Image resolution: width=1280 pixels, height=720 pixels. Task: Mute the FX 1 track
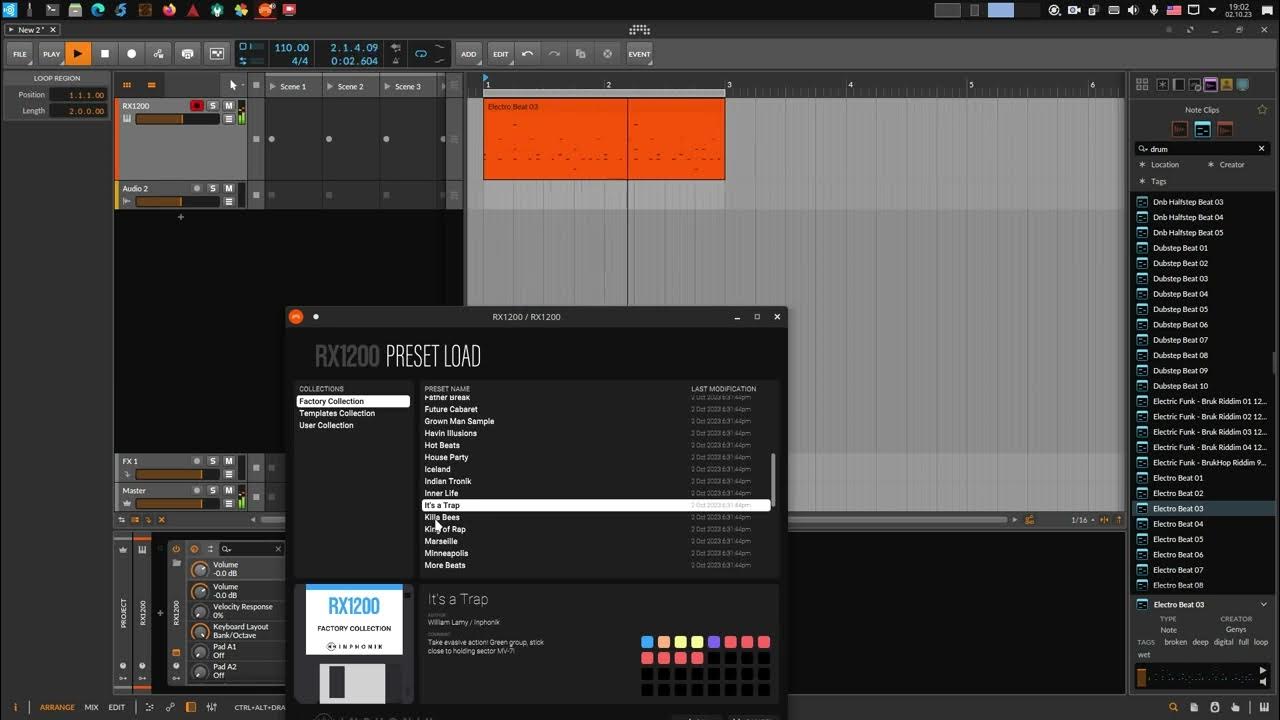click(228, 462)
